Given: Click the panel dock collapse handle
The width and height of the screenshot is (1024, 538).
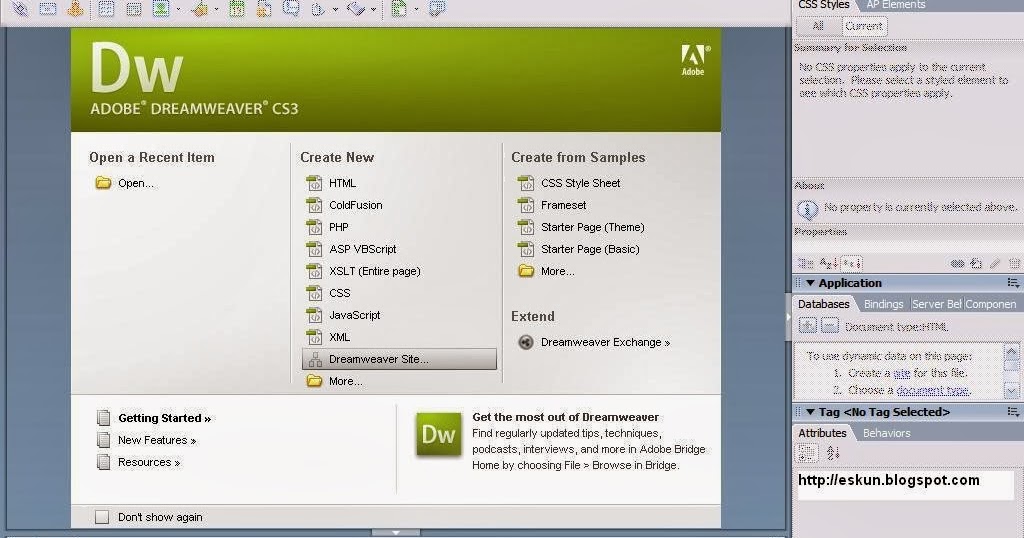Looking at the screenshot, I should point(788,317).
